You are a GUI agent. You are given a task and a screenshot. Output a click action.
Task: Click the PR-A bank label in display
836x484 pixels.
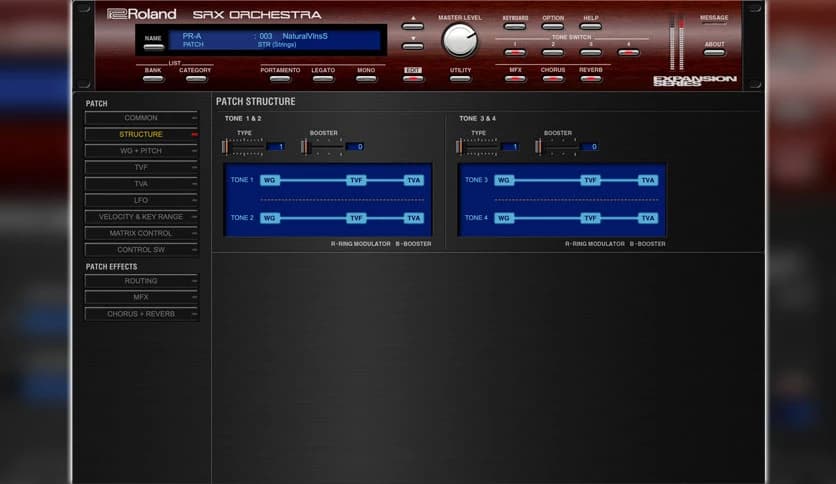[x=192, y=36]
